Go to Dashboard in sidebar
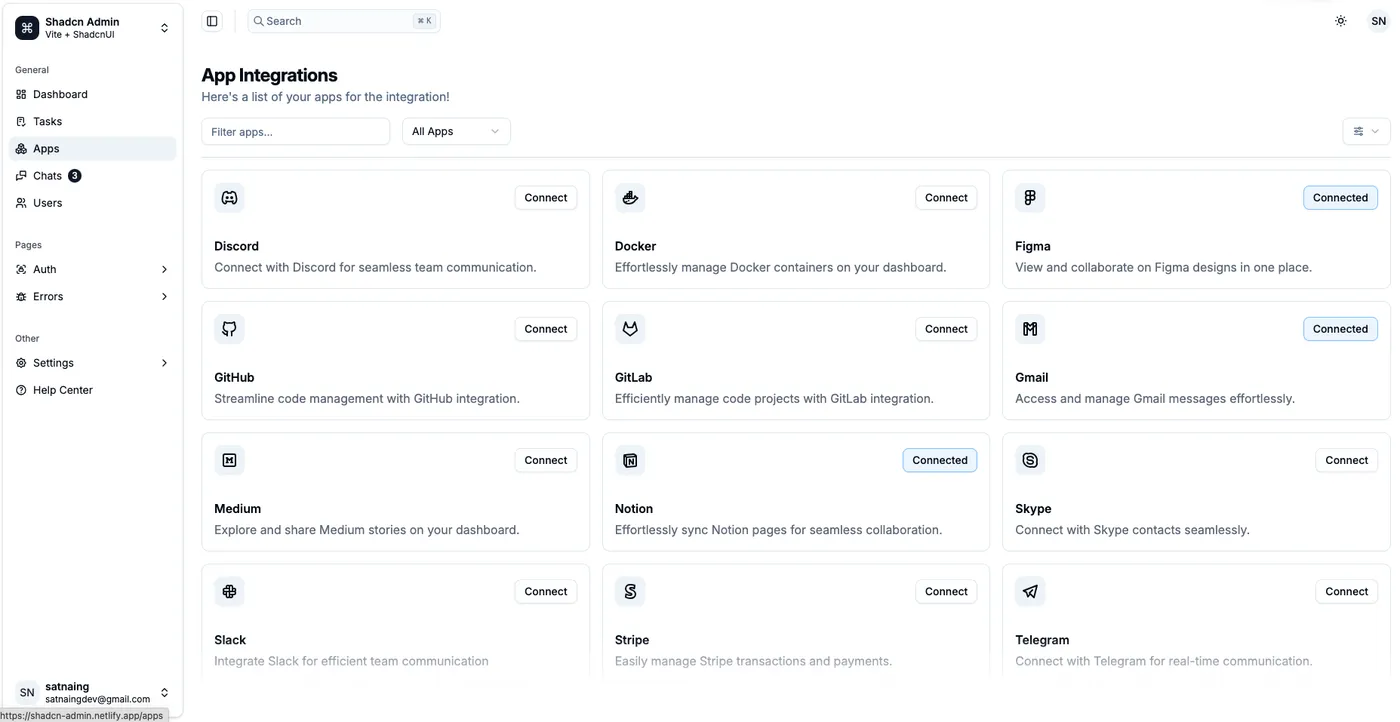Screen dimensions: 1400x722 point(92,95)
